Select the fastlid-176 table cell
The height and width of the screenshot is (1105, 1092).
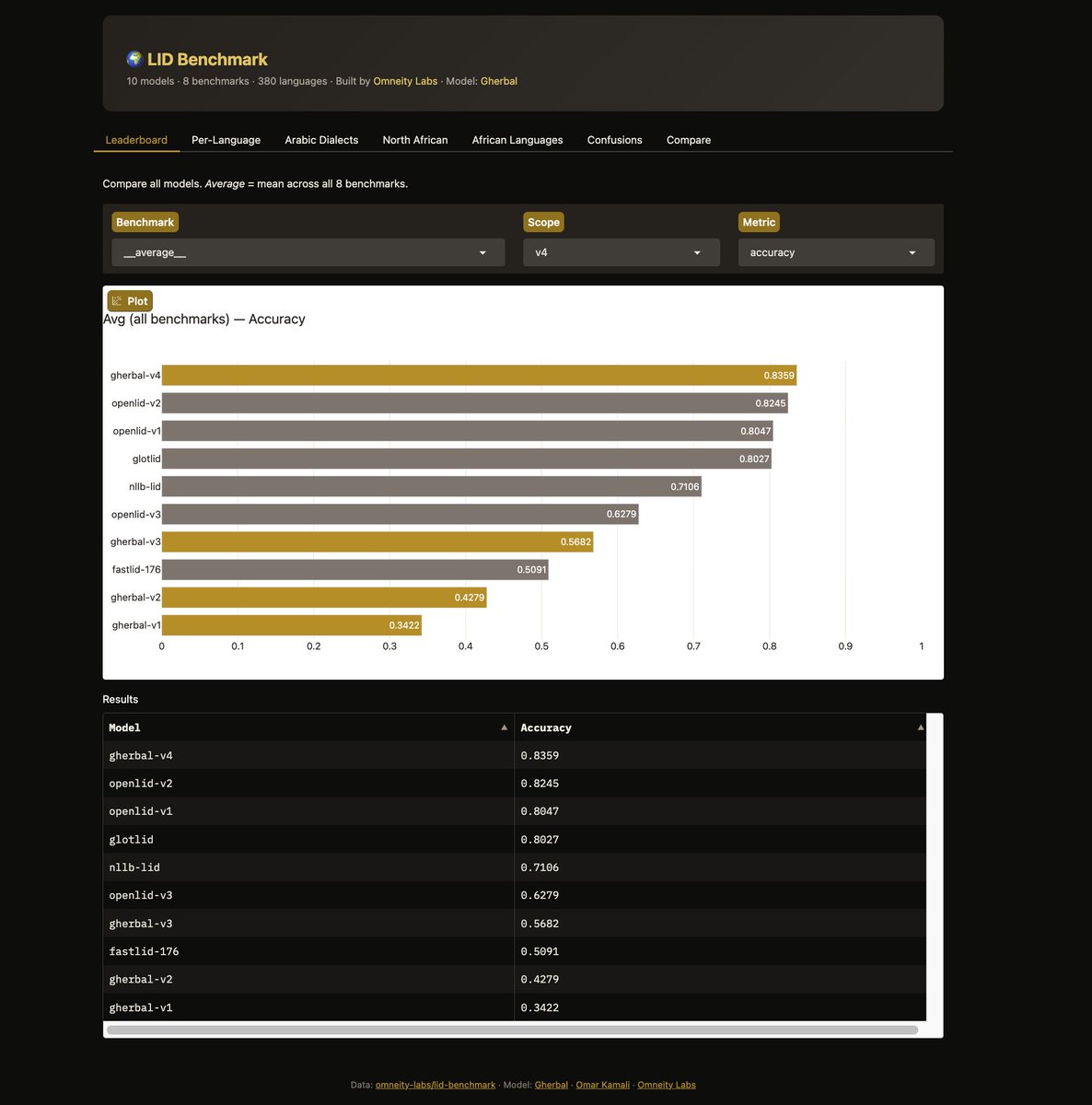click(308, 951)
